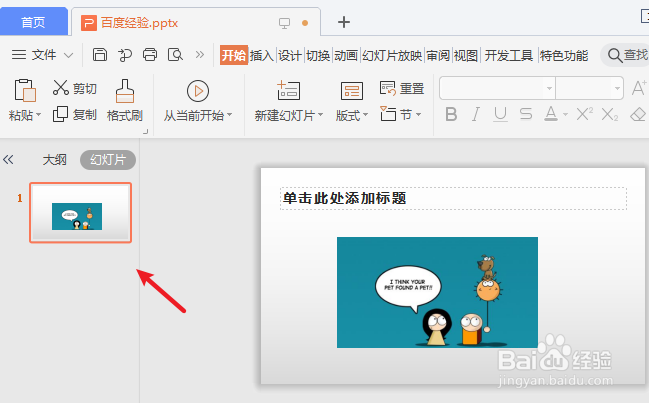Click the new slide icon

pyautogui.click(x=288, y=91)
